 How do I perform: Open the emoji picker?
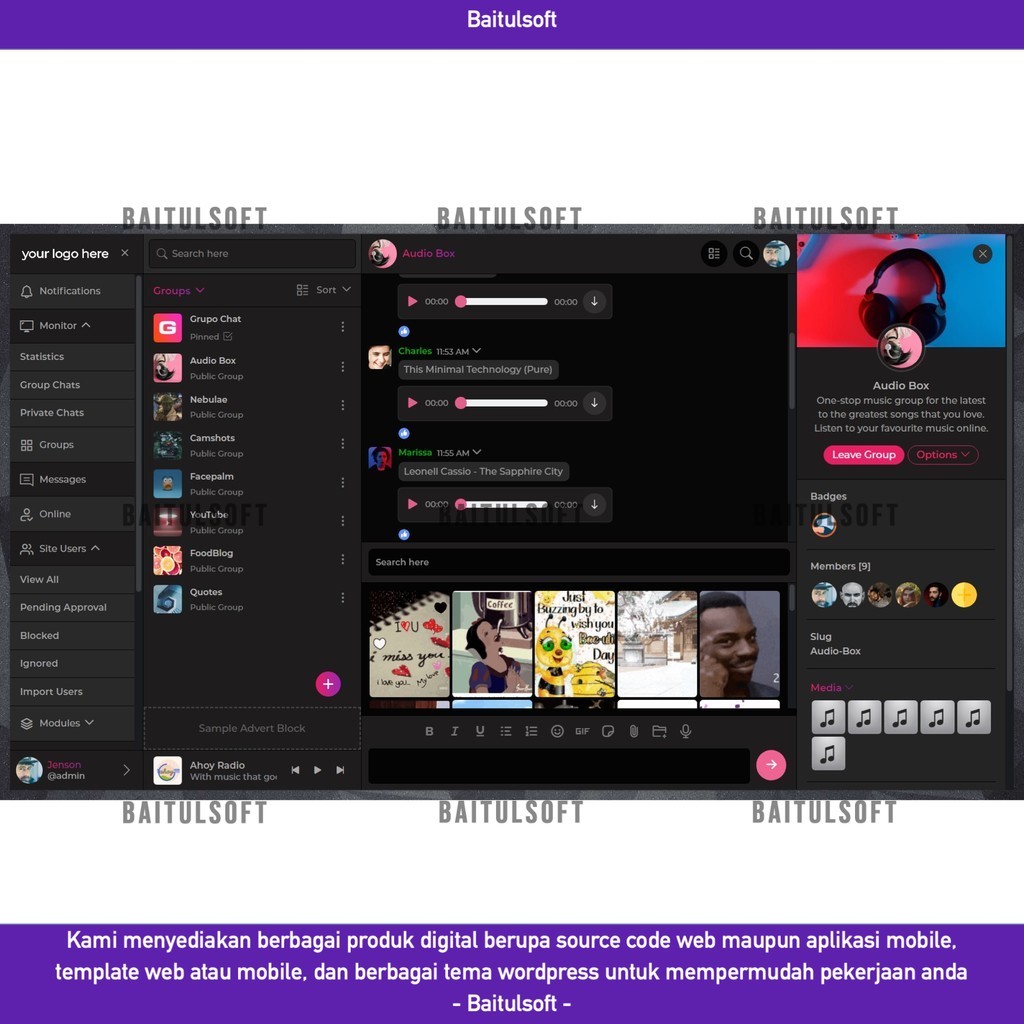[x=557, y=731]
